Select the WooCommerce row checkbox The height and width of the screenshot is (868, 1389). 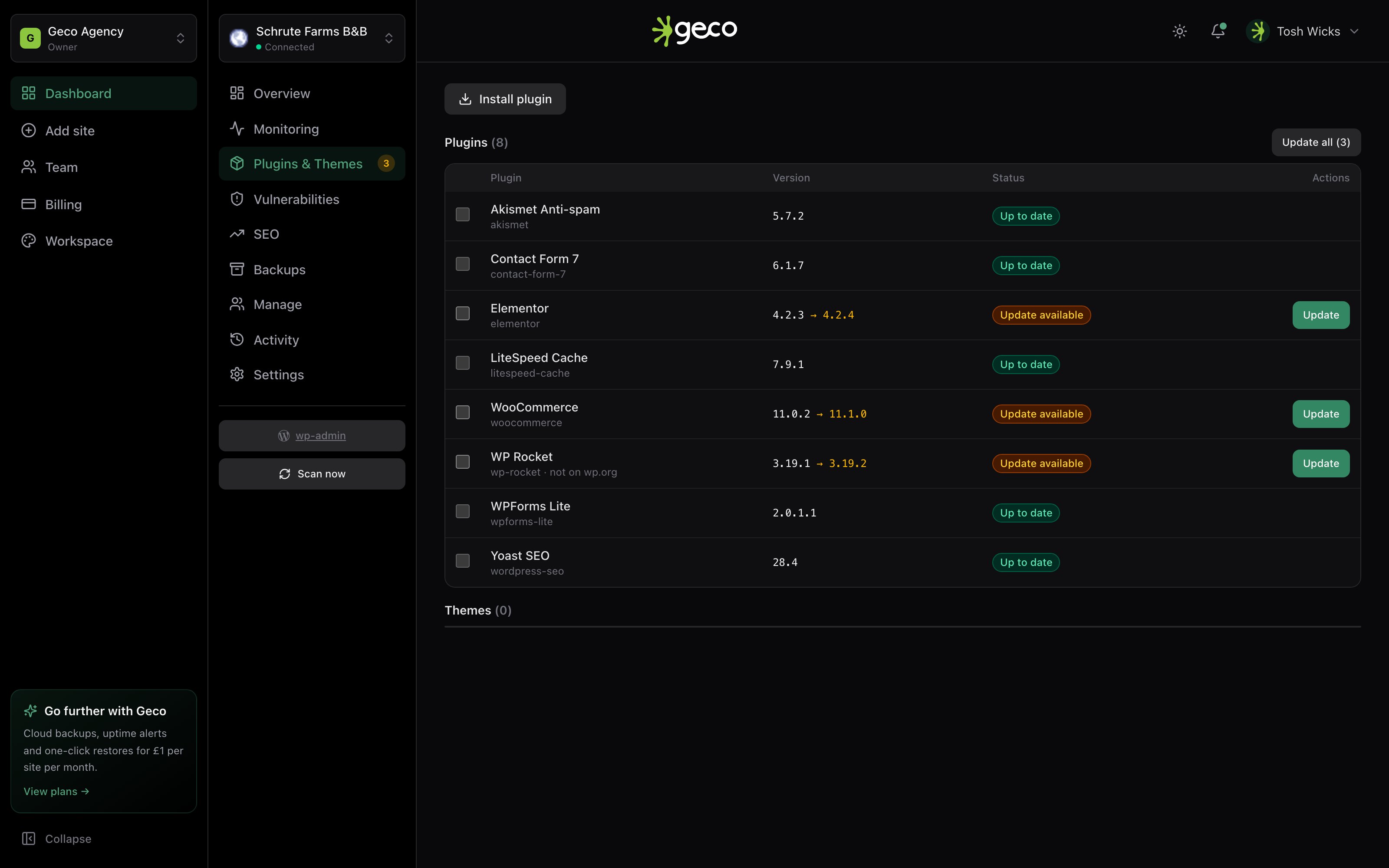(x=463, y=412)
